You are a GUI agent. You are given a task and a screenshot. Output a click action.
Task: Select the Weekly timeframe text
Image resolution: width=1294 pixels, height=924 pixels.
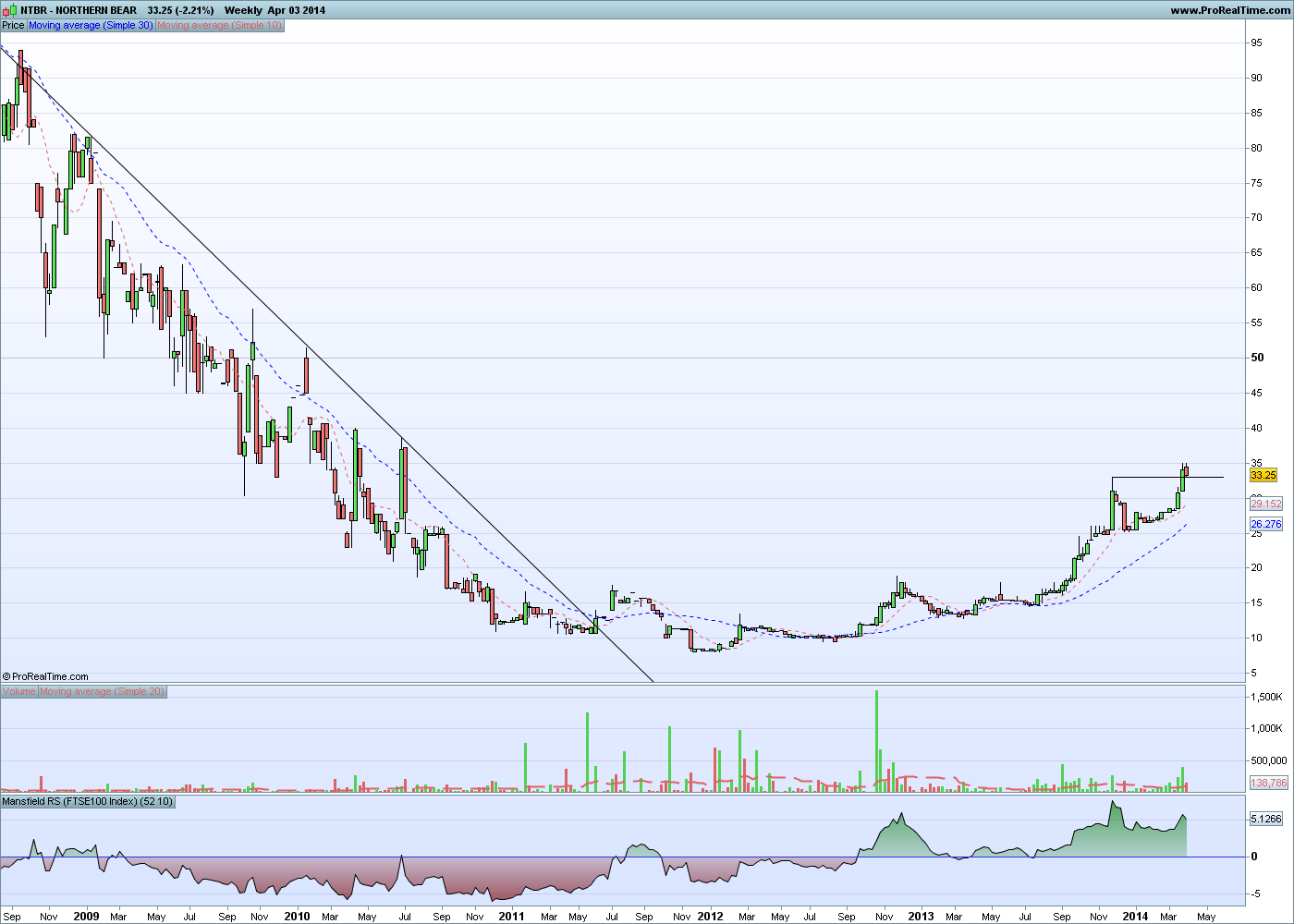point(243,10)
